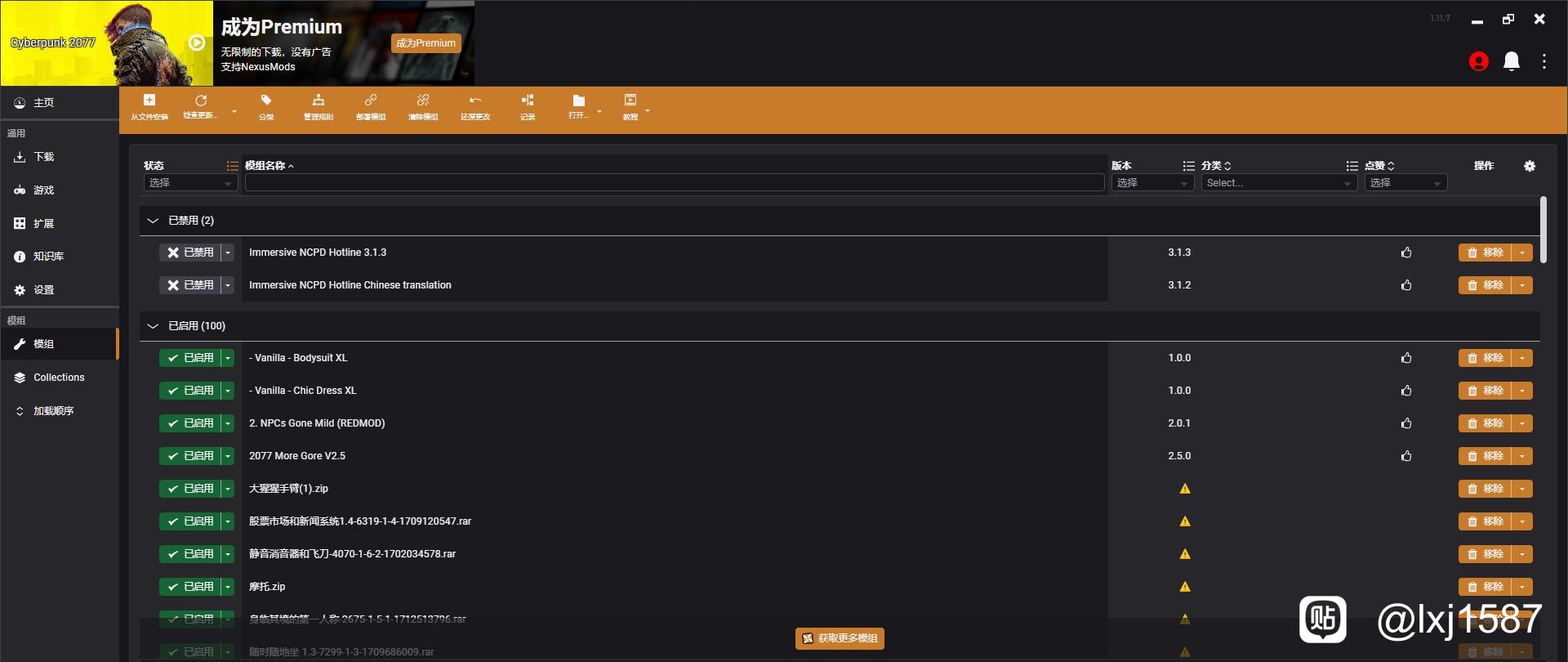Open 版本 filter 选择 dropdown
1568x662 pixels.
click(x=1152, y=183)
